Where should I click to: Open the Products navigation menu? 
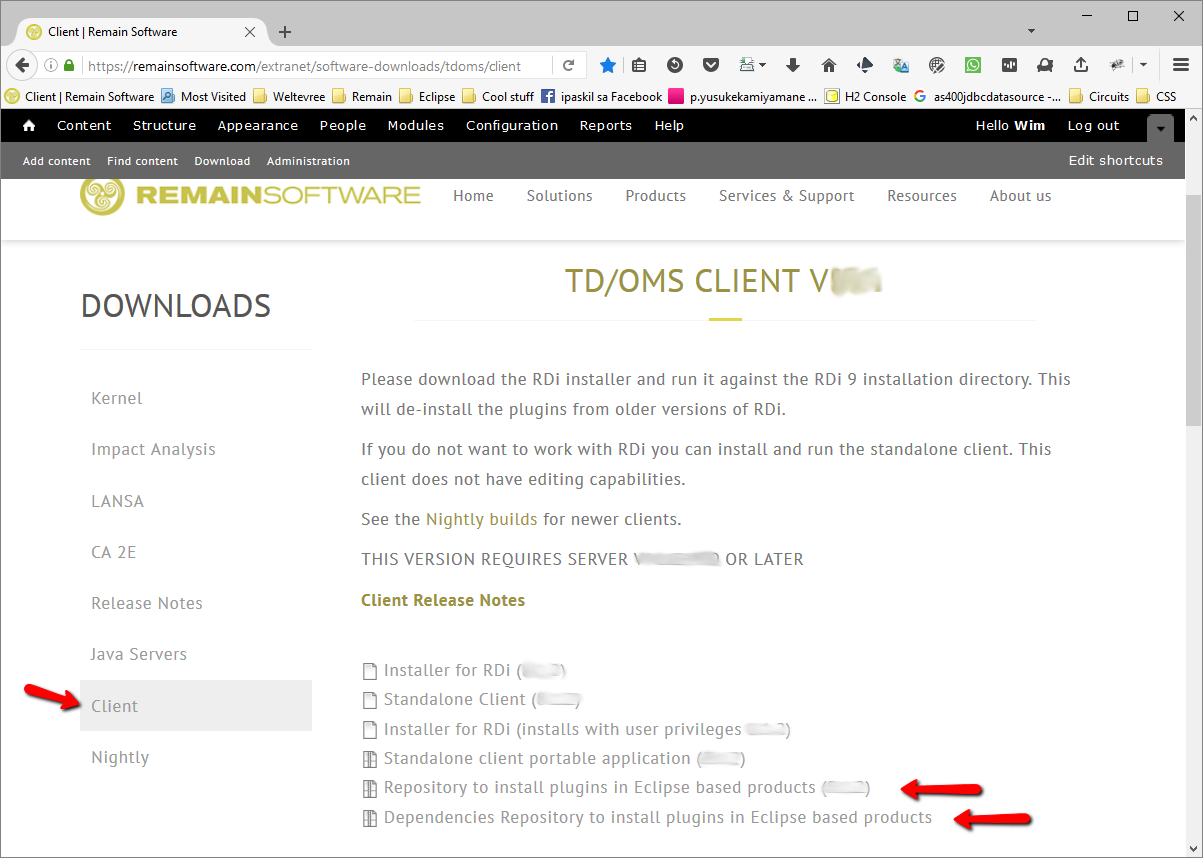655,196
